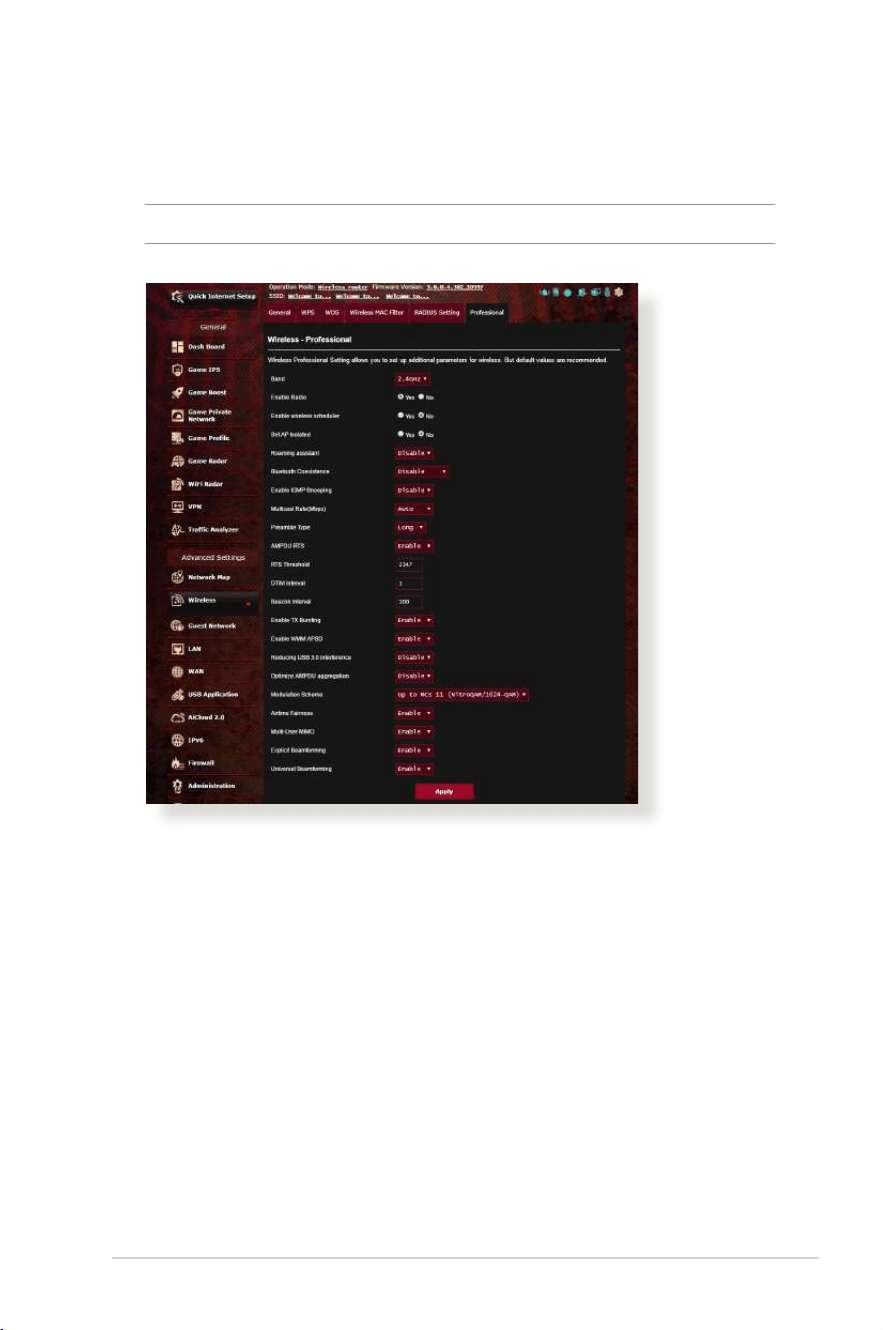This screenshot has width=883, height=1330.
Task: Open Enable IGMP Snooping dropdown
Action: click(415, 490)
